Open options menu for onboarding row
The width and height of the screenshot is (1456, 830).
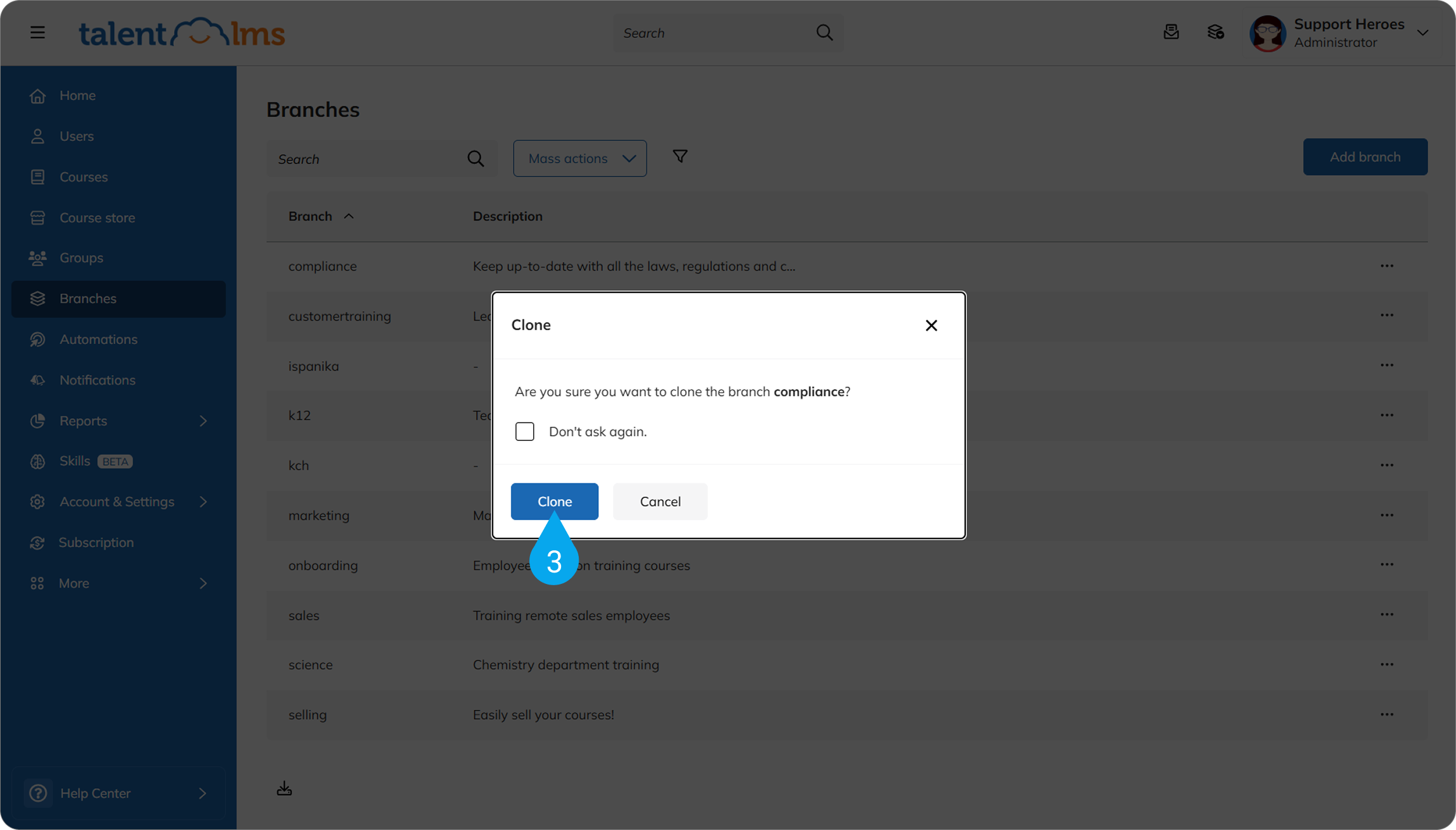coord(1386,564)
